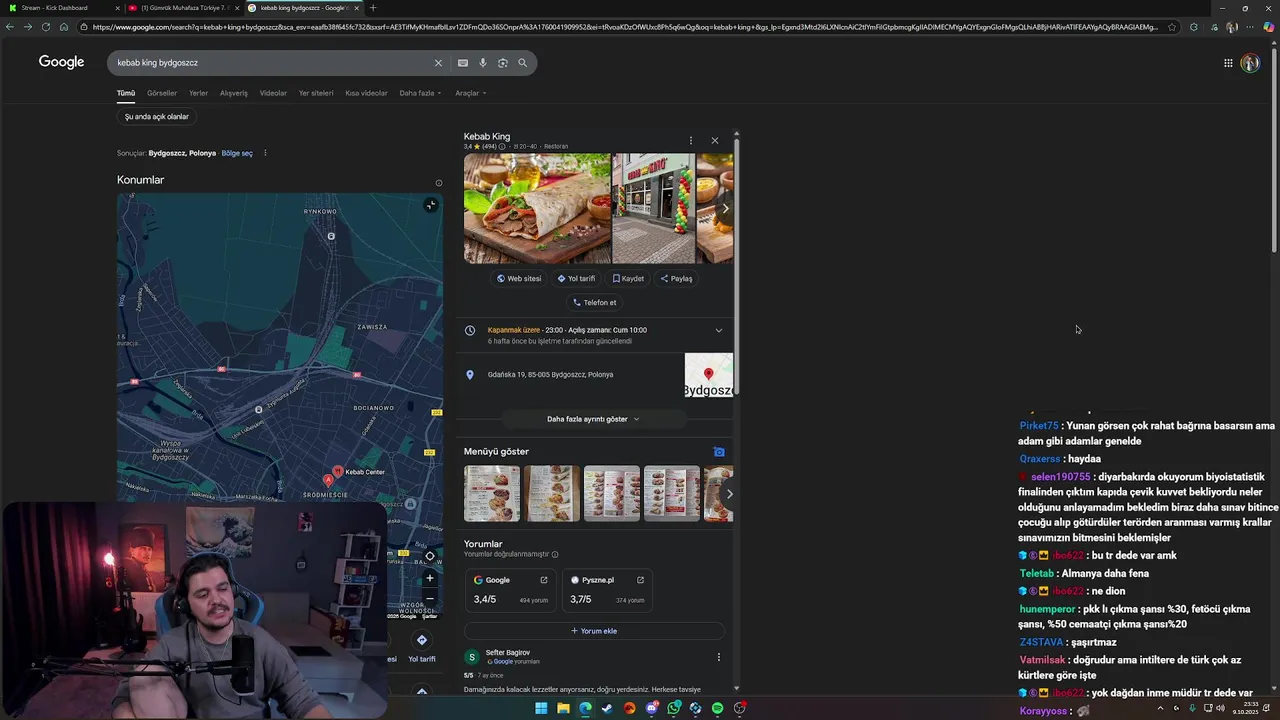Share place with Paylaş button
Screen dimensions: 1280x720
pyautogui.click(x=677, y=279)
